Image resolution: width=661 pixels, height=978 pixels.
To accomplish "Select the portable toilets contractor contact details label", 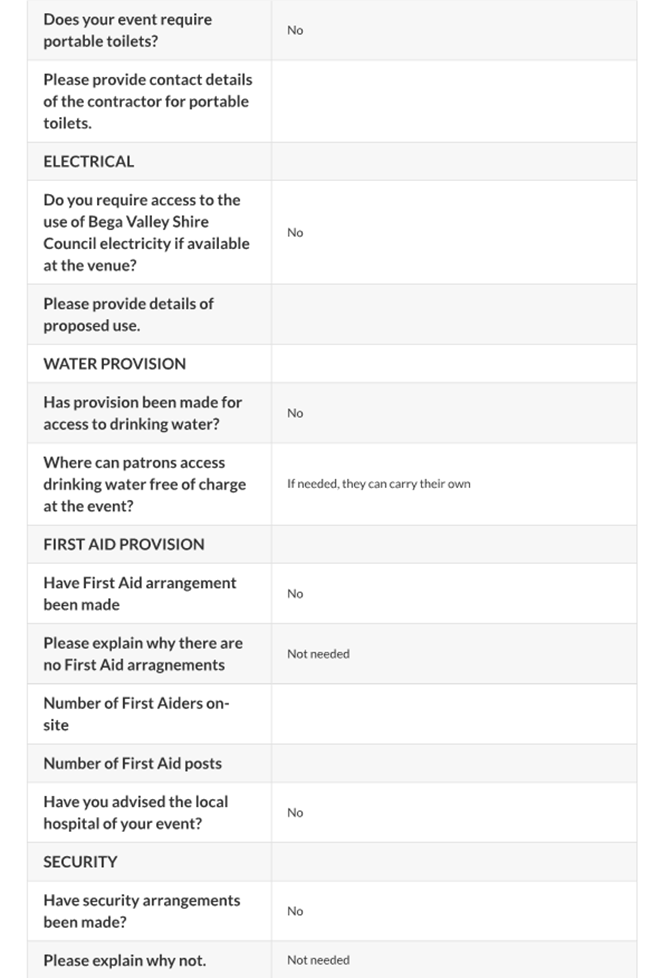I will [x=147, y=101].
